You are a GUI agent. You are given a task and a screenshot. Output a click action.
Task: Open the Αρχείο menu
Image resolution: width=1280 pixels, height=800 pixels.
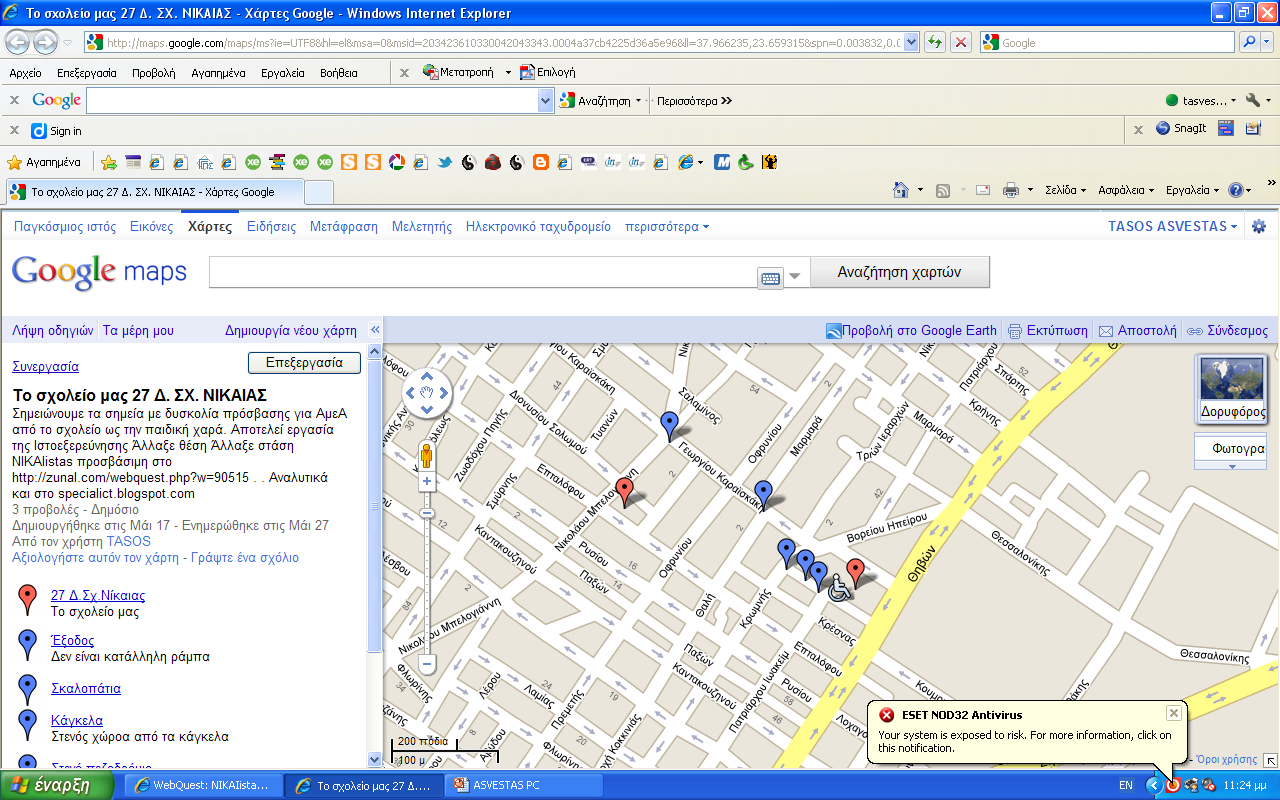click(x=25, y=73)
